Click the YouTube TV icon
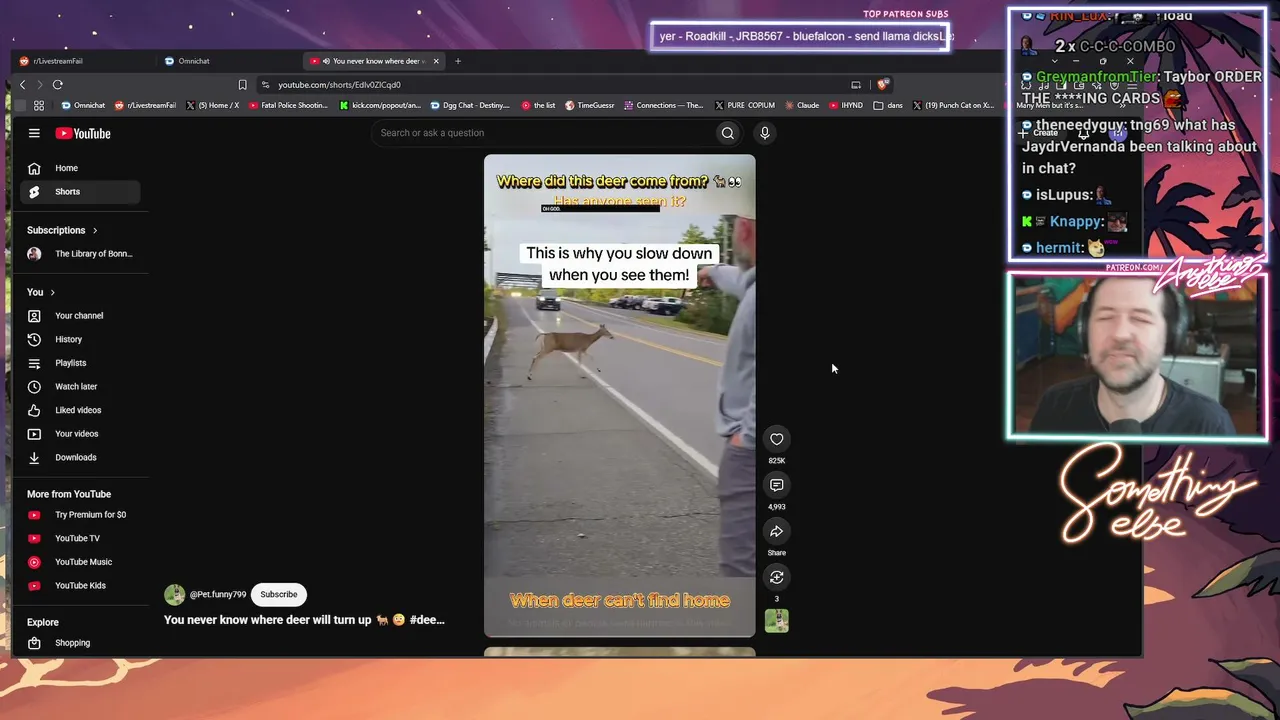 click(x=34, y=539)
